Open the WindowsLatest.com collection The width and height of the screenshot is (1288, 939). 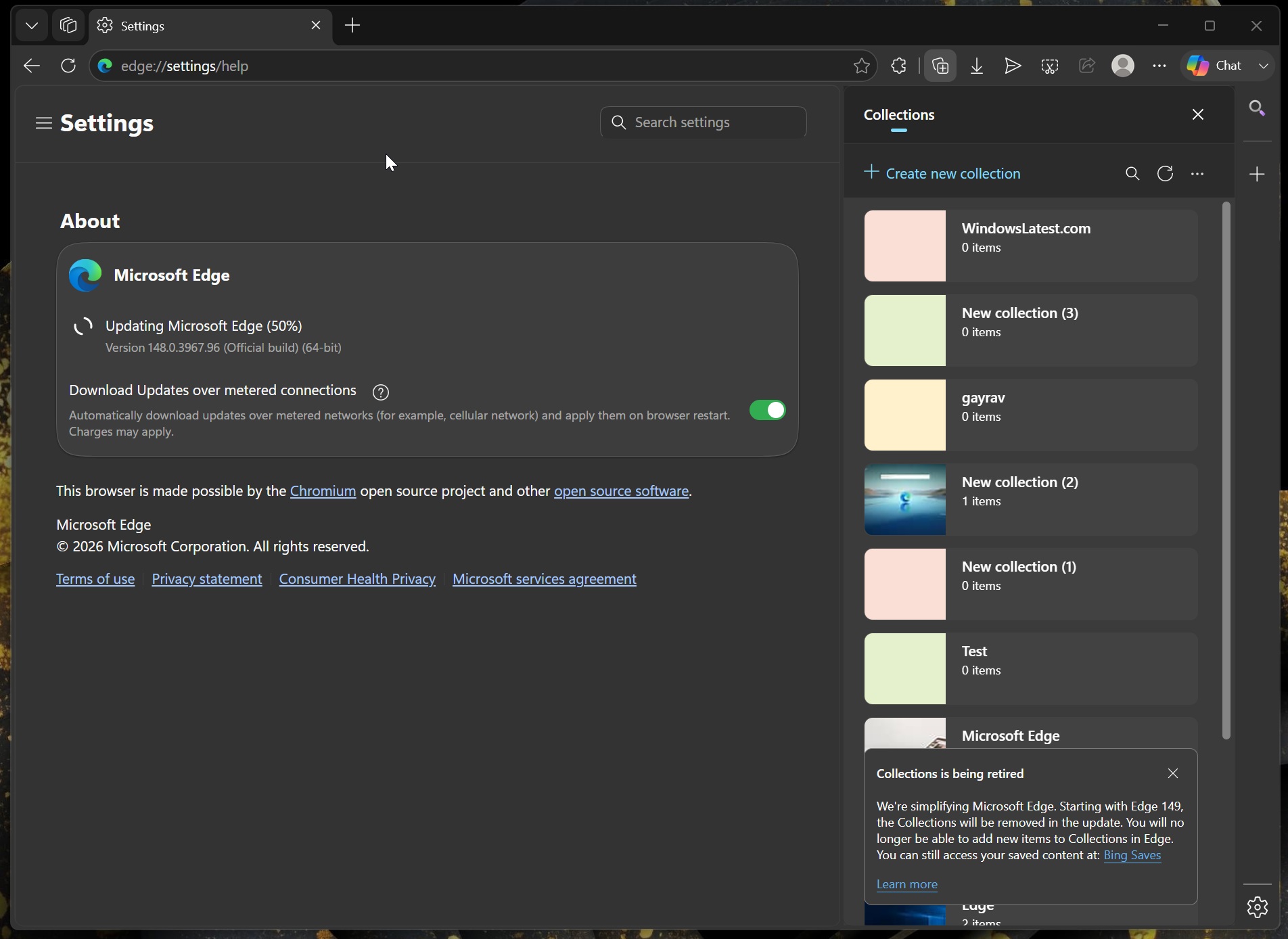coord(1031,246)
